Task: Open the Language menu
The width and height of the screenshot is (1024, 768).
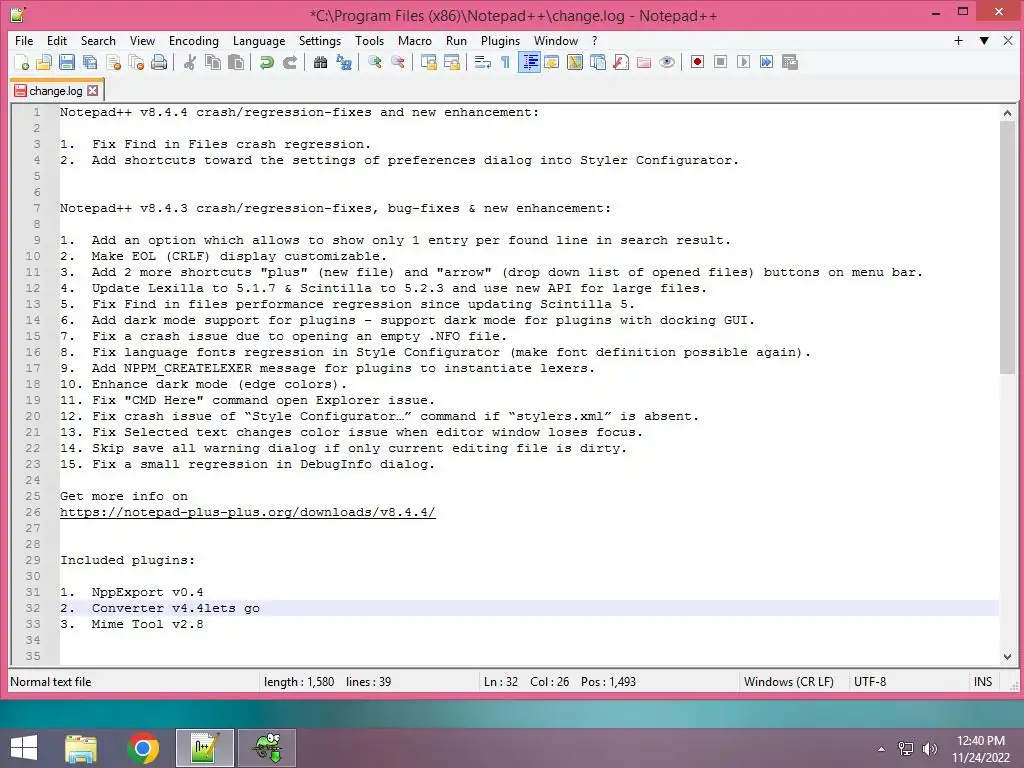Action: click(259, 40)
